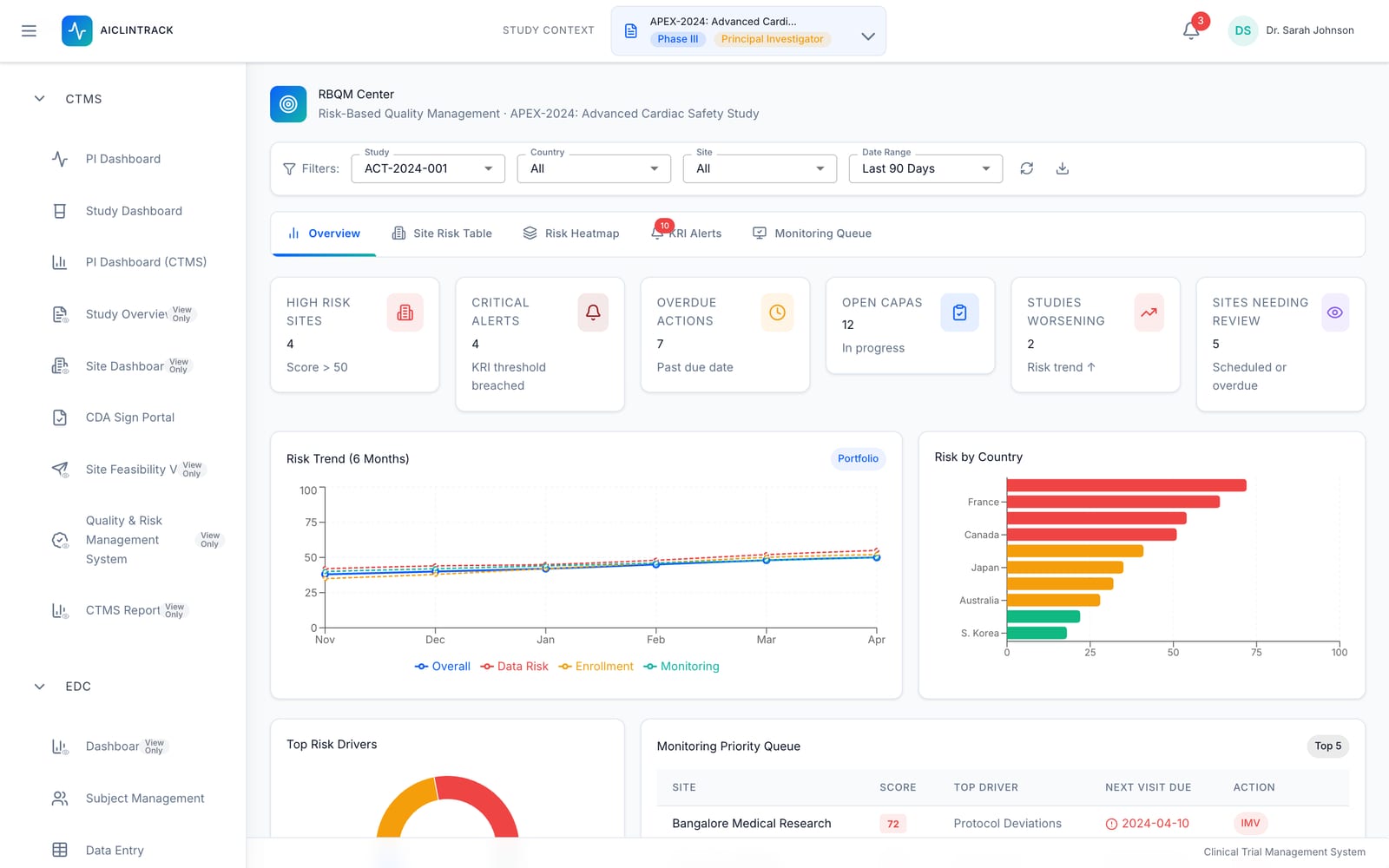Click the Portfolio badge on Risk Trend

(x=858, y=458)
